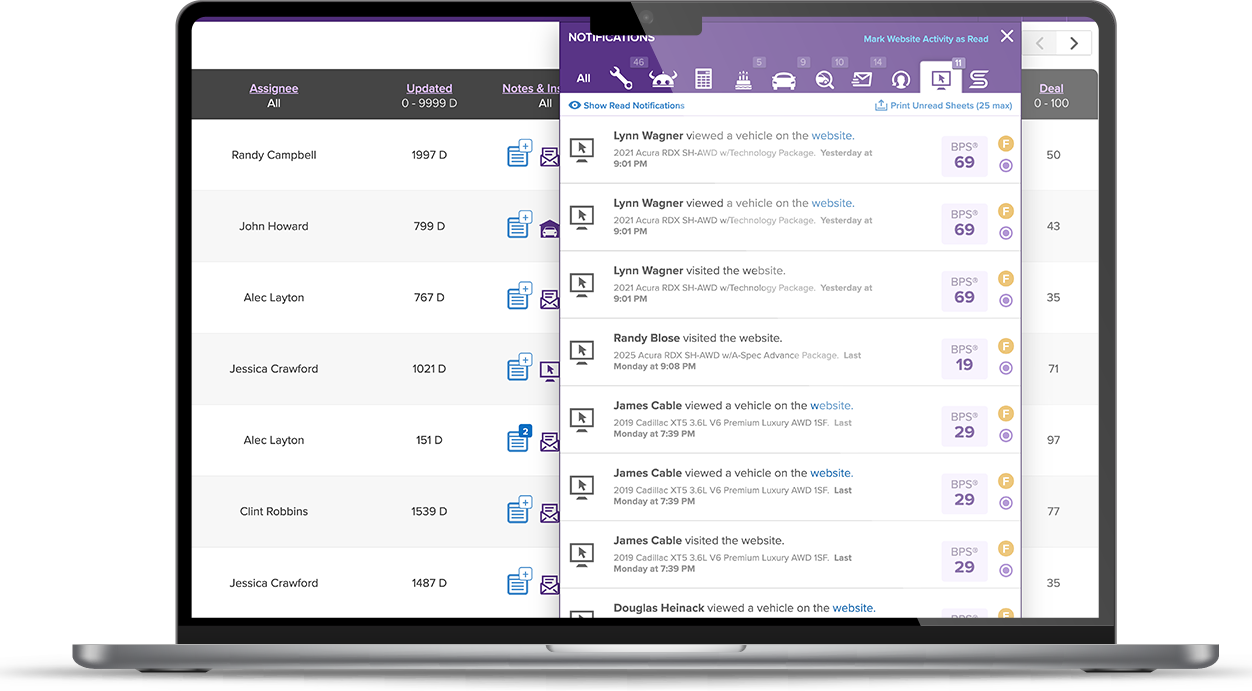The width and height of the screenshot is (1252, 691).
Task: Click BPS 19 score badge for Randy Blose
Action: (964, 358)
